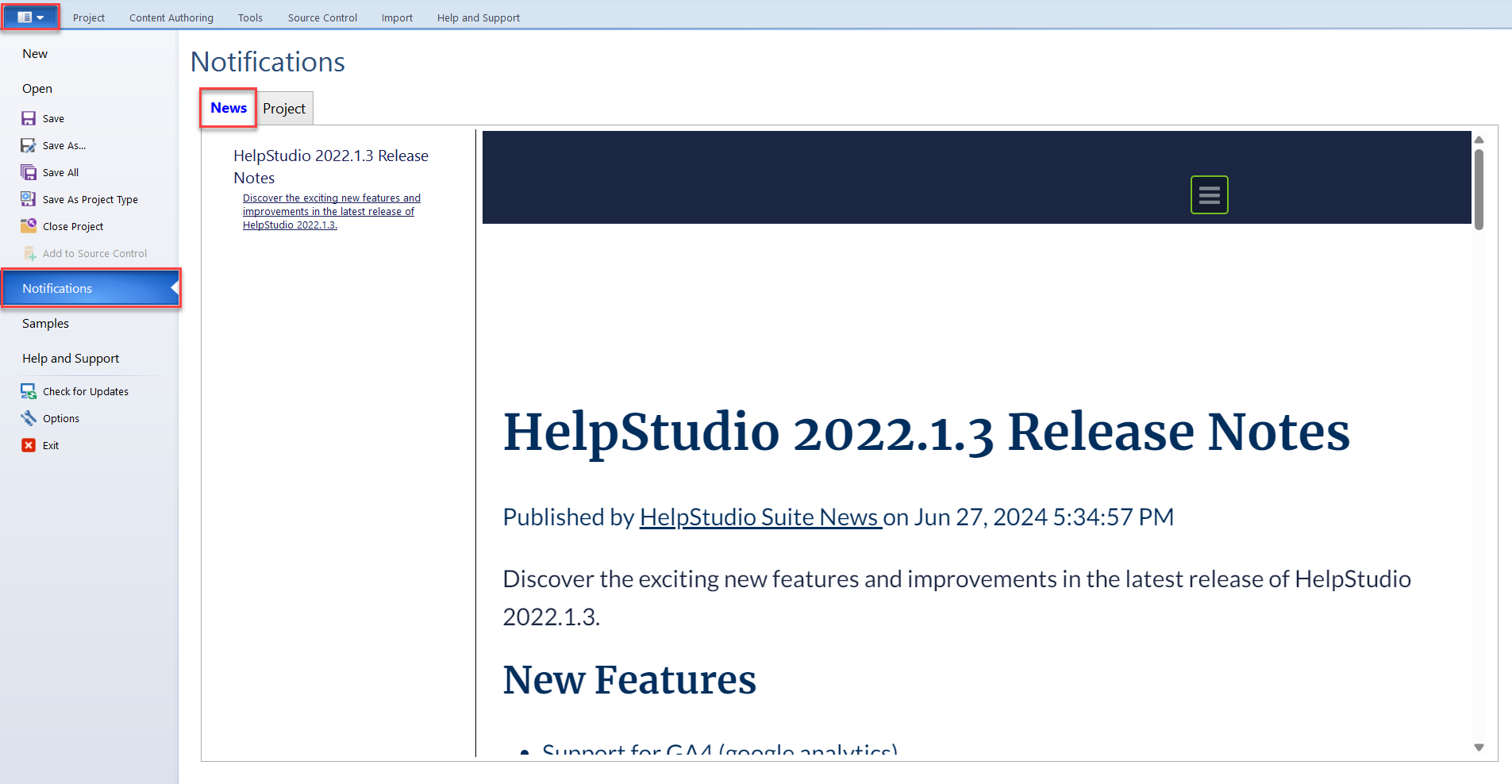Viewport: 1512px width, 784px height.
Task: Select Samples in the backstage menu
Action: pos(89,324)
